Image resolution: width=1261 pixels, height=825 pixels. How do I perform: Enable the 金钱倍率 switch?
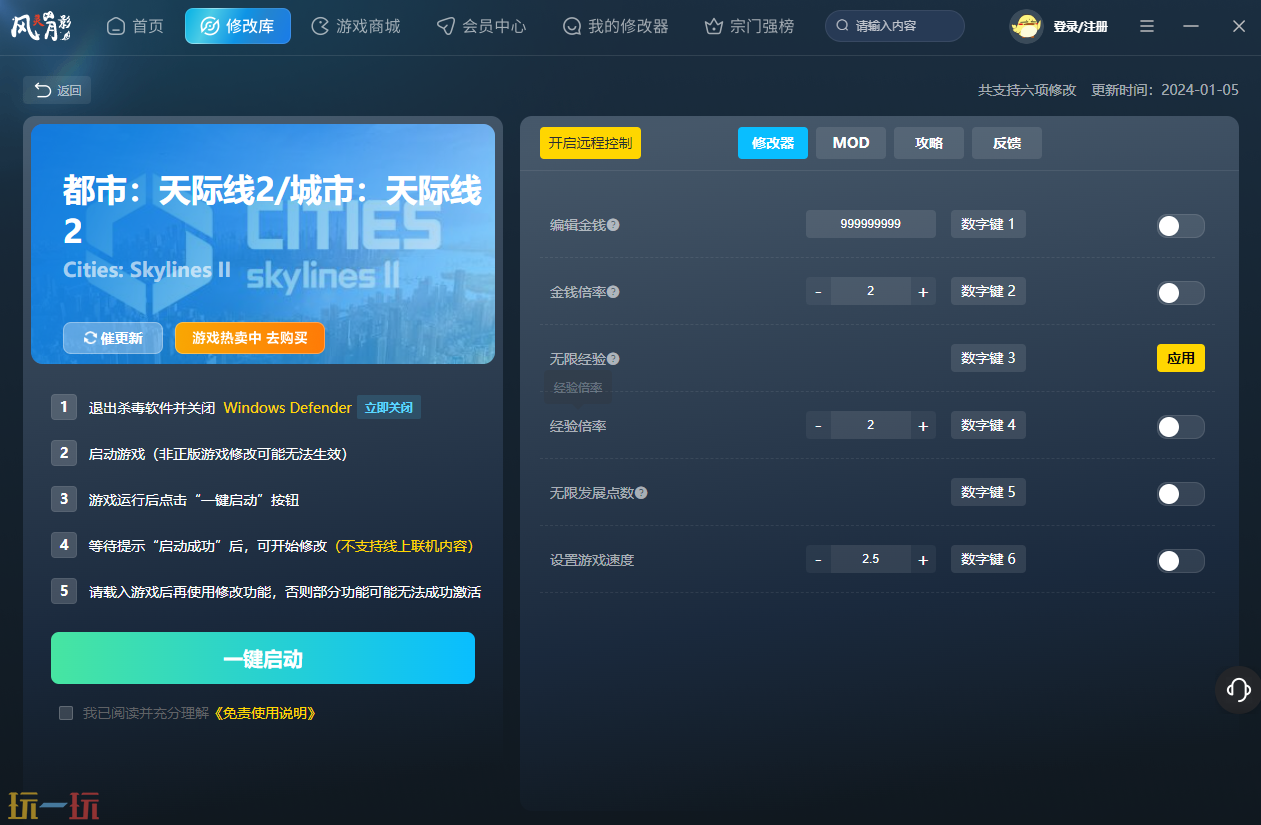[x=1180, y=293]
